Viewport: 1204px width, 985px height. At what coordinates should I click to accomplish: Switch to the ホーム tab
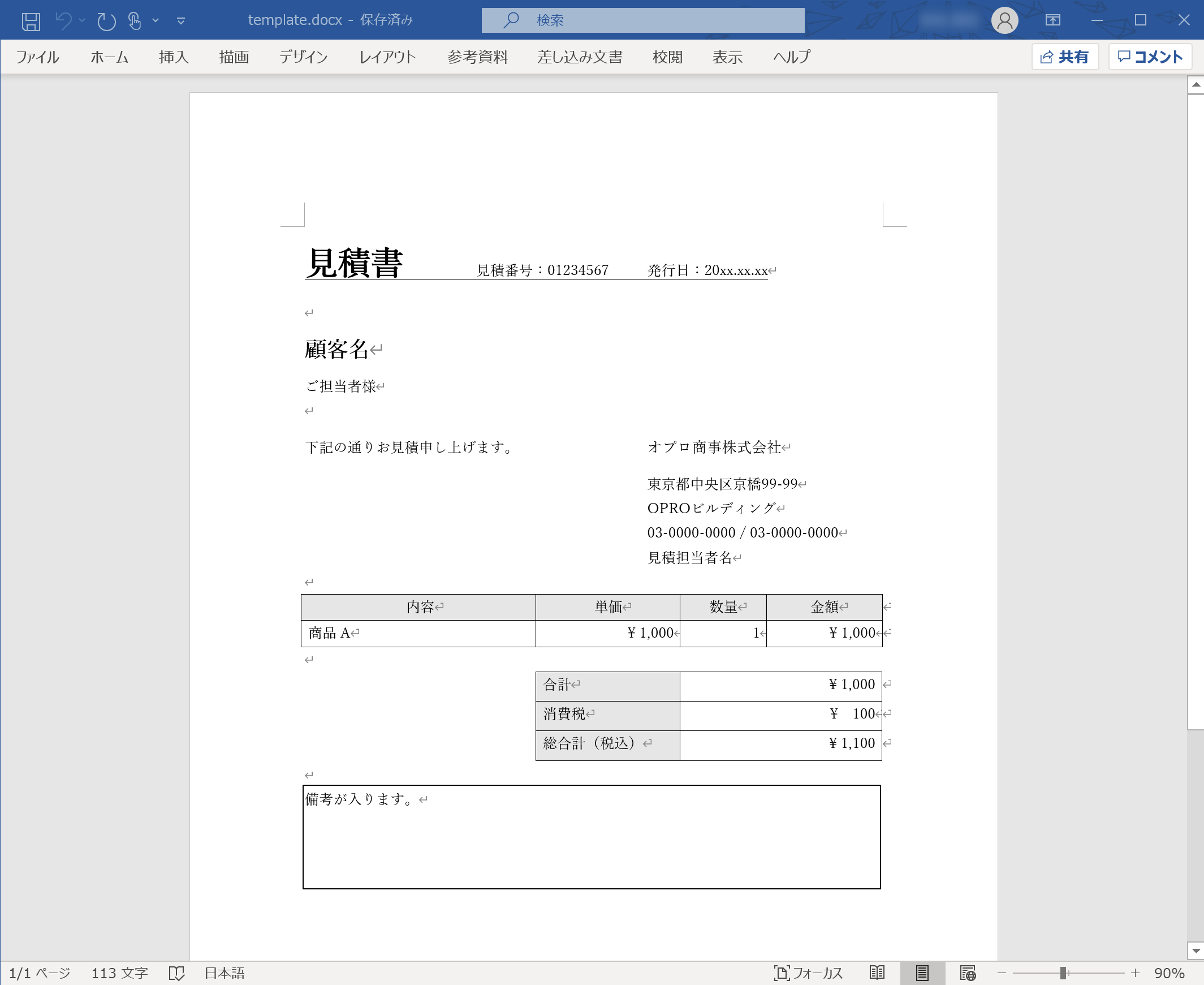(x=110, y=57)
